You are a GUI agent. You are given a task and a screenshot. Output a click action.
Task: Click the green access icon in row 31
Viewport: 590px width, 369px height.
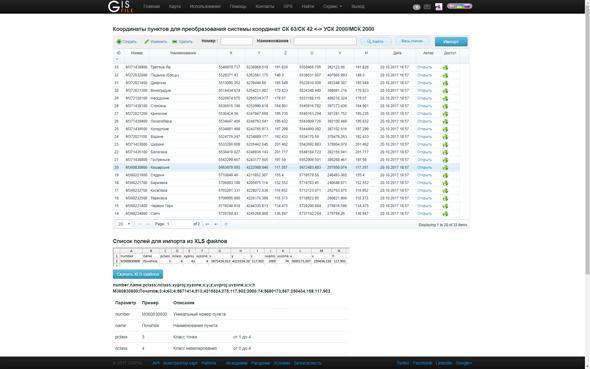(x=445, y=83)
